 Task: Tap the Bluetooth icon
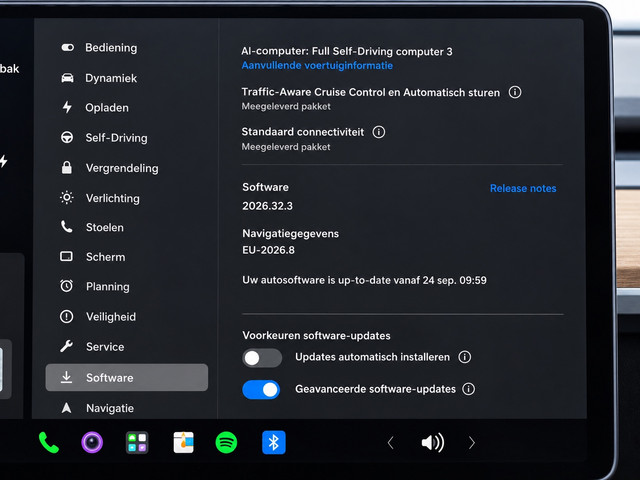[x=274, y=442]
